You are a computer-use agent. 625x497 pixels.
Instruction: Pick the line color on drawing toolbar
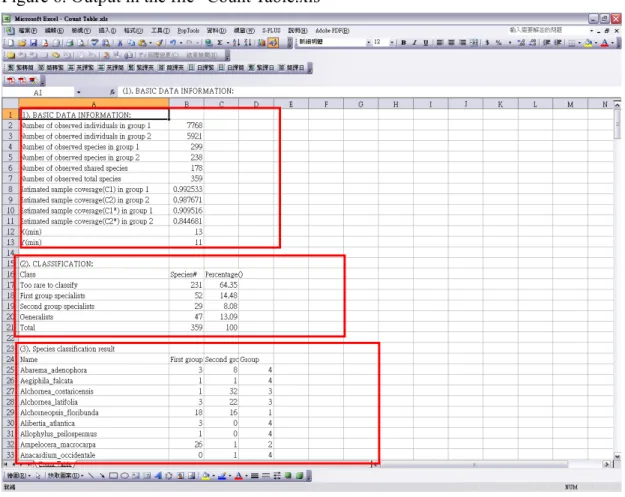pos(222,475)
